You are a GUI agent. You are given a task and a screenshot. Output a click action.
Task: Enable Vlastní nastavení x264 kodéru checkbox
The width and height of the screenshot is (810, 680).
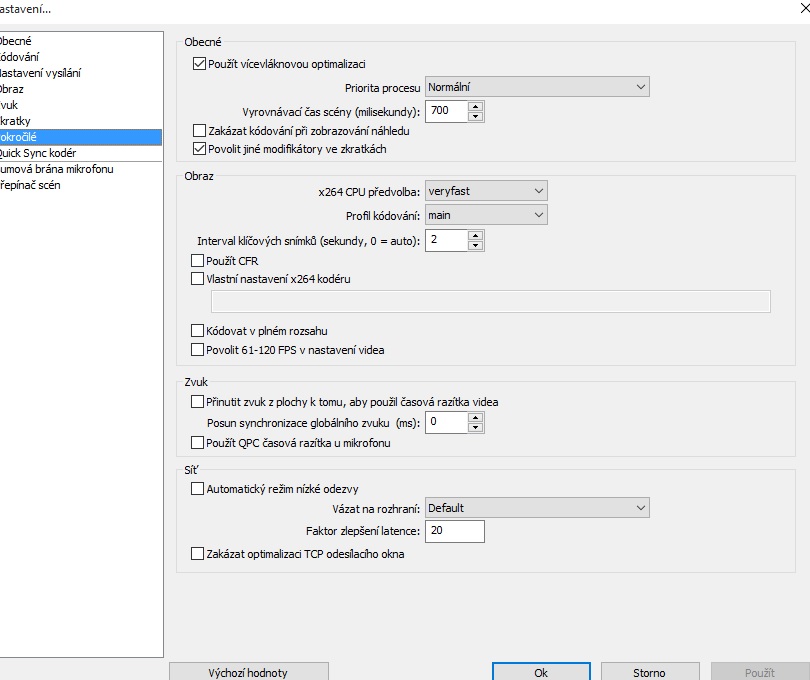(198, 279)
